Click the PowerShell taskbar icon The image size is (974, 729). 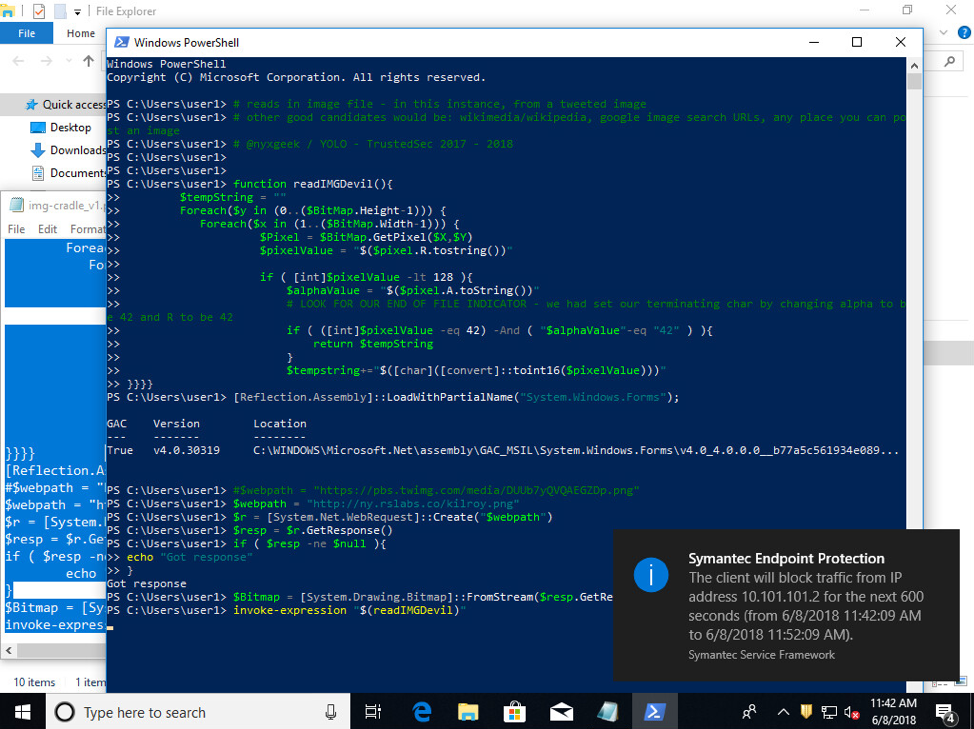[654, 712]
